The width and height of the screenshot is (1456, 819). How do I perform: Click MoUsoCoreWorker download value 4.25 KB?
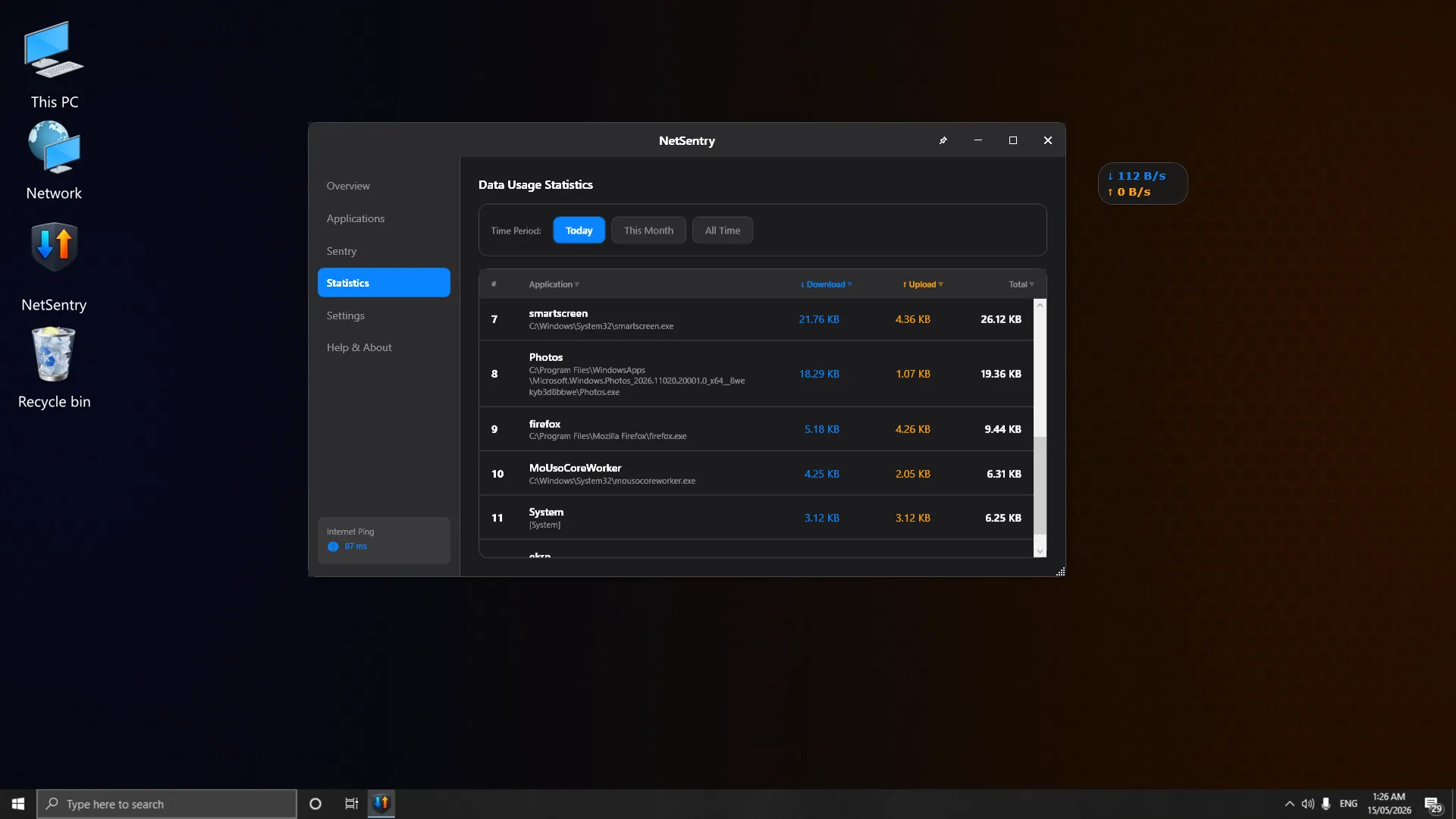pos(822,474)
